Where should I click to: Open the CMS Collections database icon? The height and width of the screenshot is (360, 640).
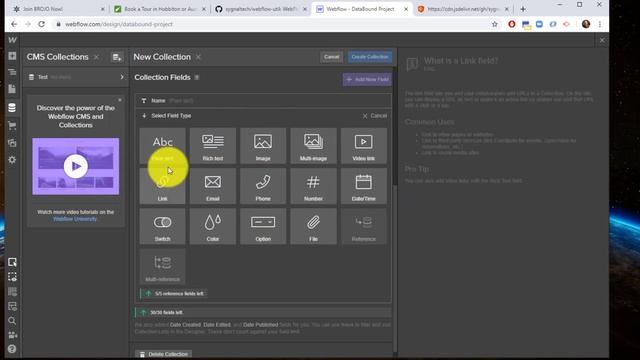[12, 107]
